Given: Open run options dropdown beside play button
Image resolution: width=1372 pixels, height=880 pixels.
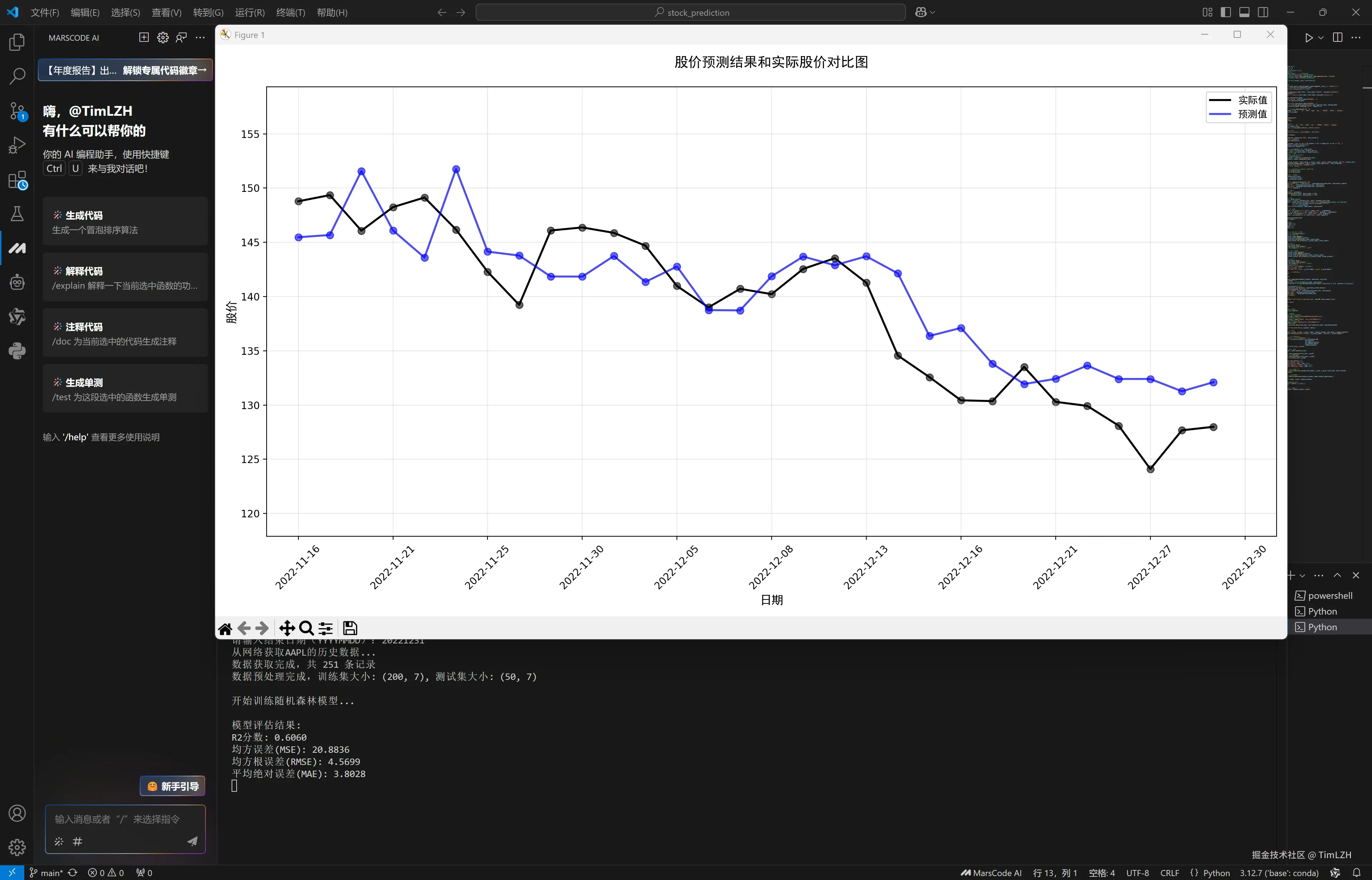Looking at the screenshot, I should coord(1322,38).
